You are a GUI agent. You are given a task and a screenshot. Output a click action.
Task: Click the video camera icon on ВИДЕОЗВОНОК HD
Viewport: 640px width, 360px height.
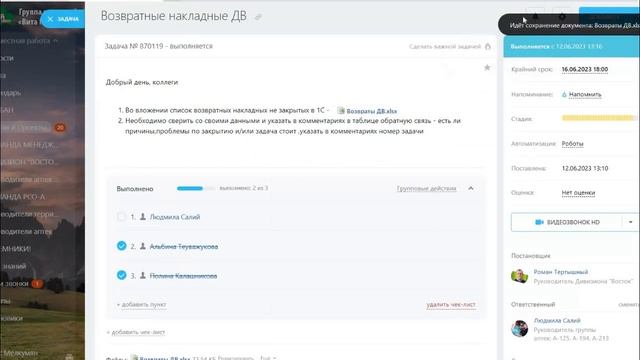539,222
